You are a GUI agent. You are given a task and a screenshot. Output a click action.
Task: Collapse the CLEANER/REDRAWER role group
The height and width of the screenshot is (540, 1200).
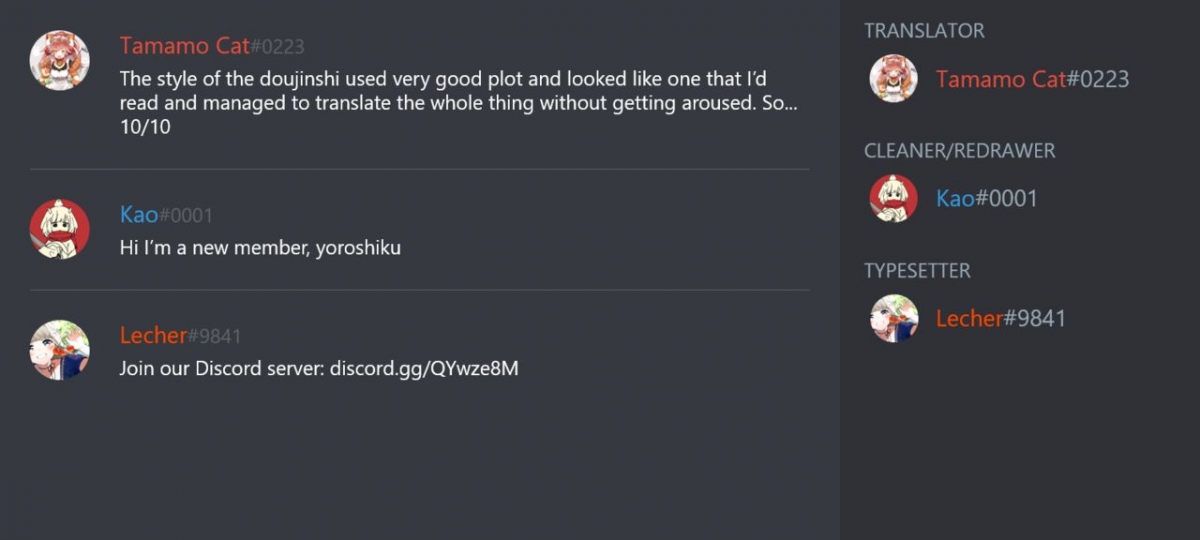[x=959, y=151]
